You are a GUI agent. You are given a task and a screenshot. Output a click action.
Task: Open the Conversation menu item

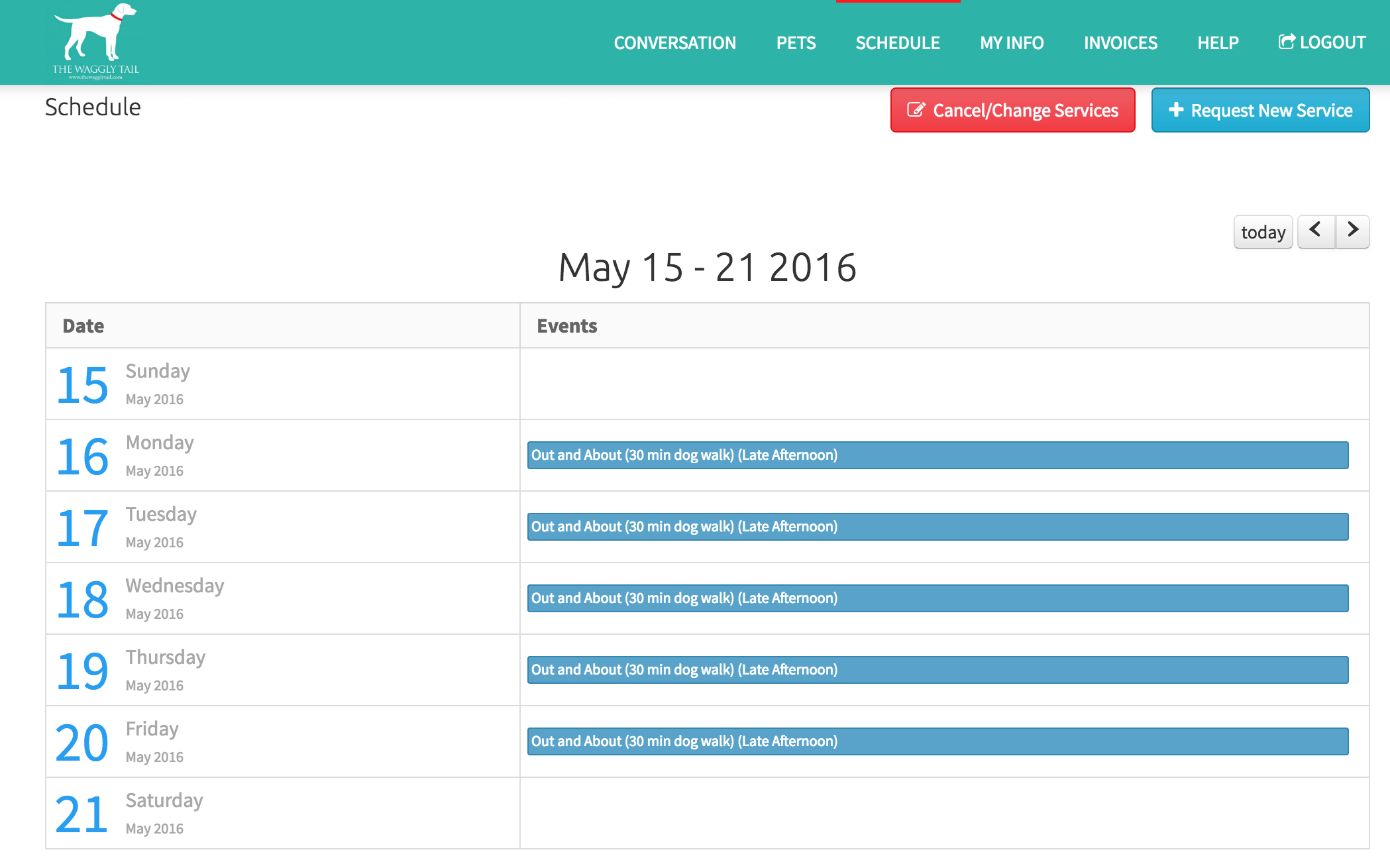pyautogui.click(x=674, y=43)
